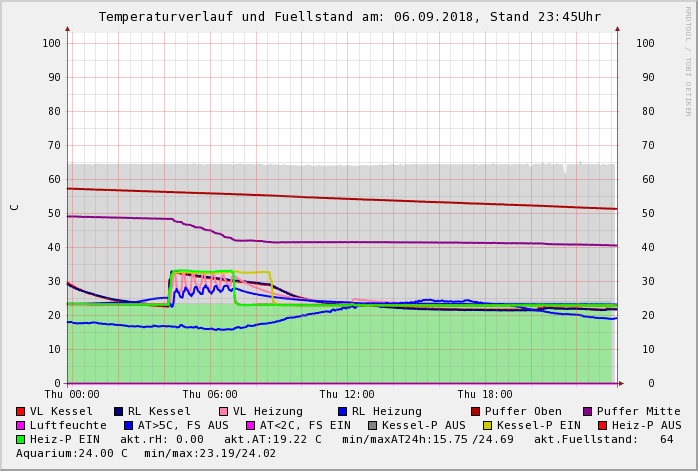Click the AT<2C, FS EIN legend swatch
This screenshot has width=698, height=471.
251,426
